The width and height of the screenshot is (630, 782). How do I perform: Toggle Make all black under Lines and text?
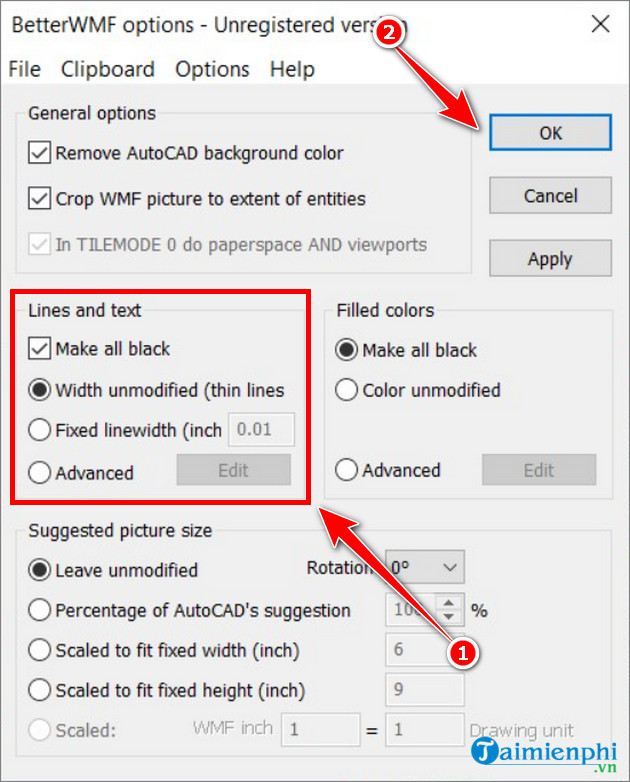40,349
